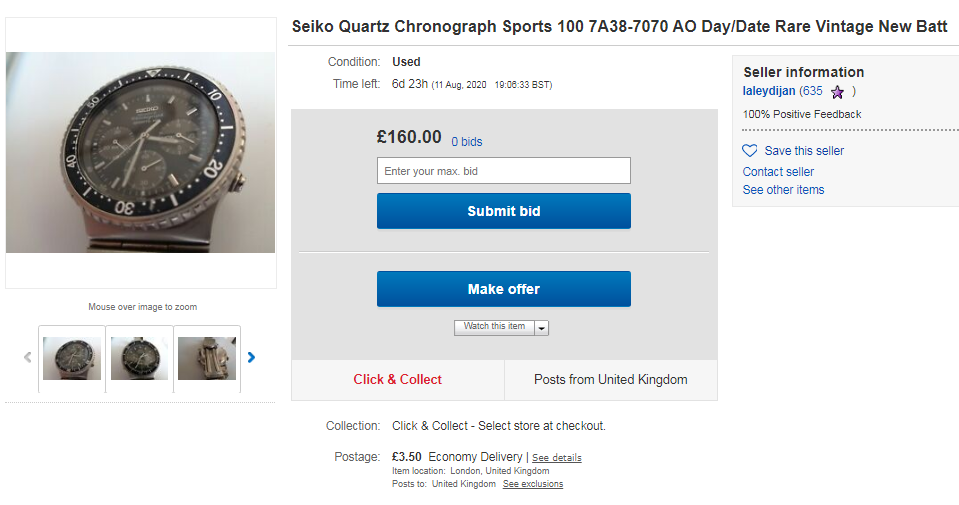
Task: Go to previous thumbnail with left arrow
Action: tap(28, 357)
